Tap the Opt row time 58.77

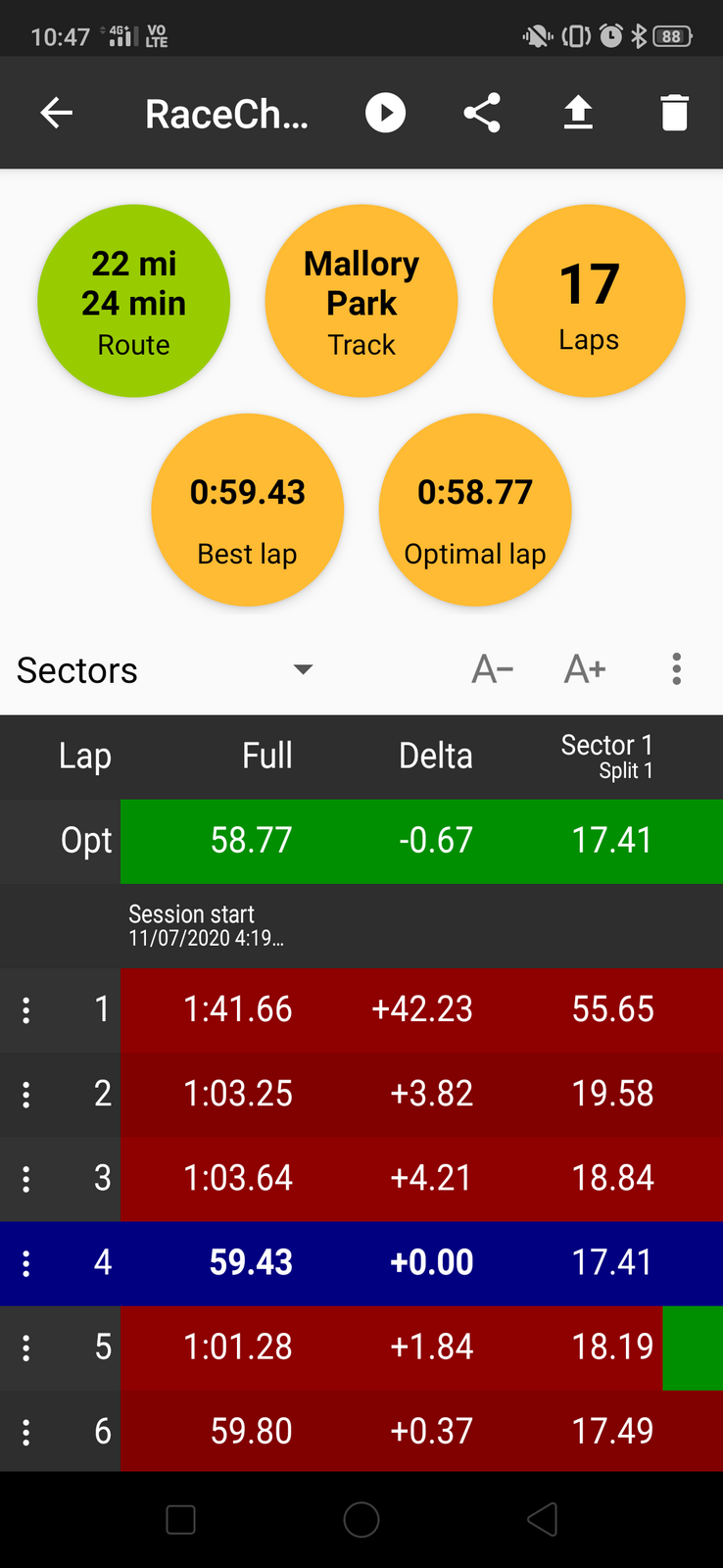click(251, 841)
